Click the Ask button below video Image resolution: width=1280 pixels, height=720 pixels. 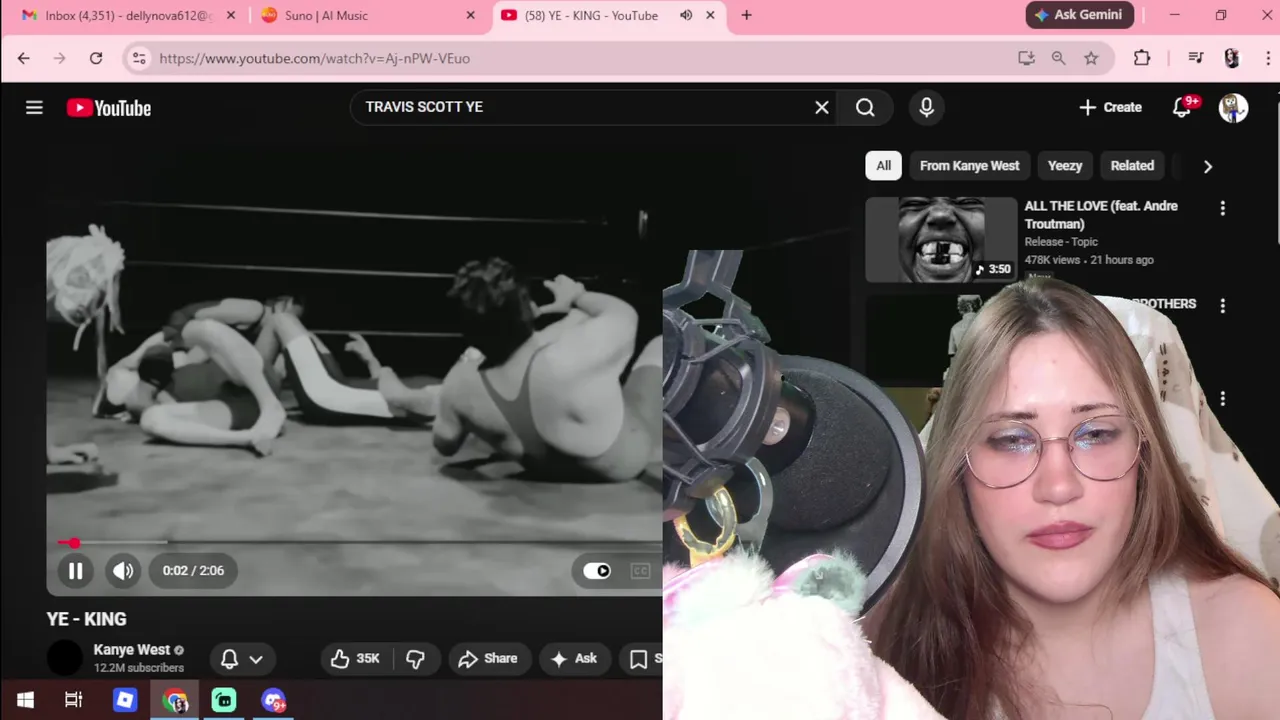(x=574, y=658)
